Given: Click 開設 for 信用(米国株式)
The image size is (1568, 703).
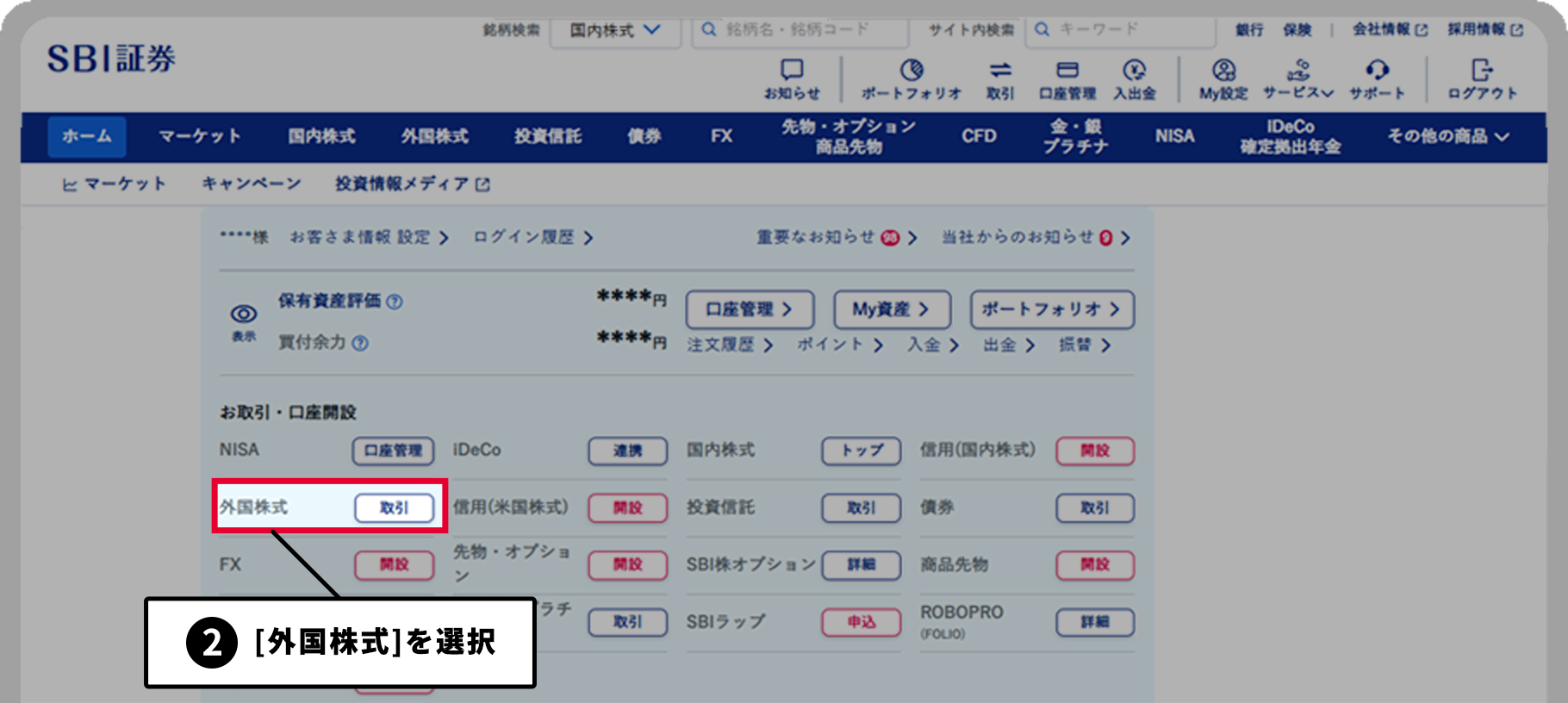Looking at the screenshot, I should coord(628,508).
